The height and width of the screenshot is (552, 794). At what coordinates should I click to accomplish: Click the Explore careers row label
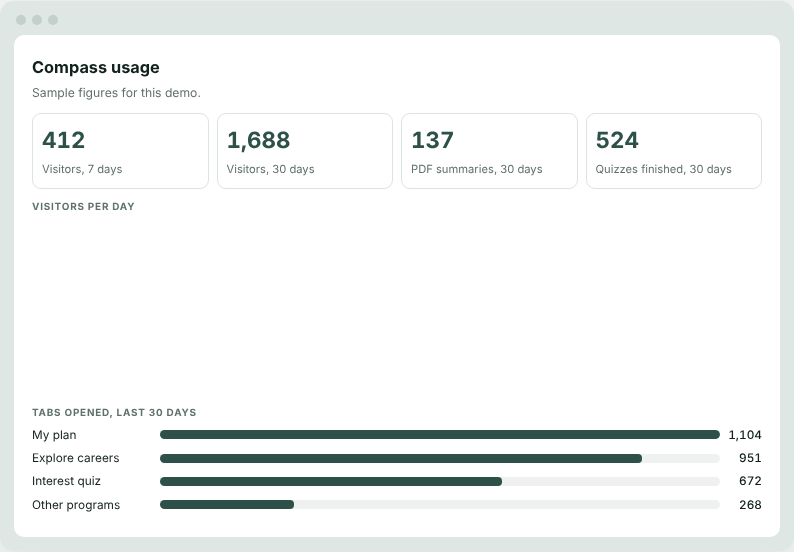[x=76, y=458]
